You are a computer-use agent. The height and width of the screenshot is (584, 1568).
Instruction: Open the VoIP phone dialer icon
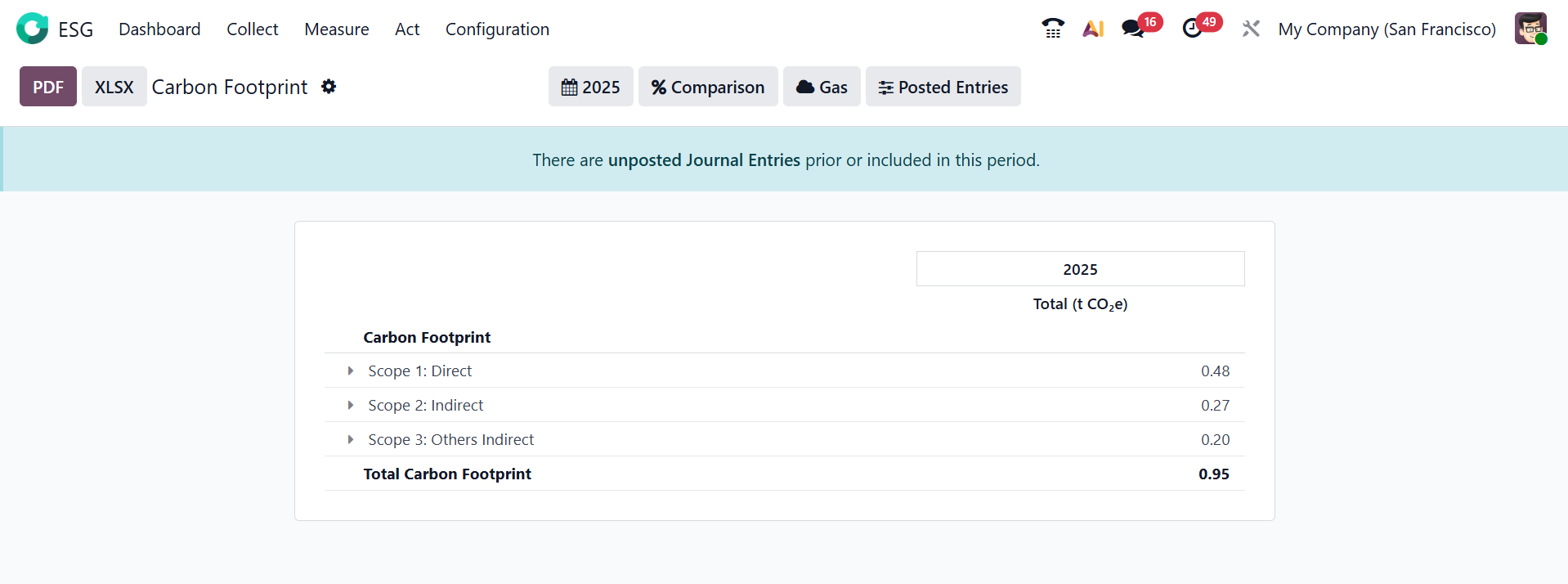click(x=1053, y=29)
